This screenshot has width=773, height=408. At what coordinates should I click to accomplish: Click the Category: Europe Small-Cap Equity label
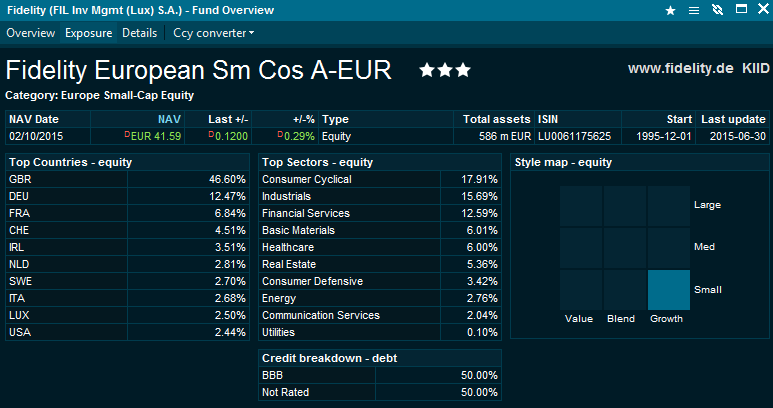click(x=100, y=96)
